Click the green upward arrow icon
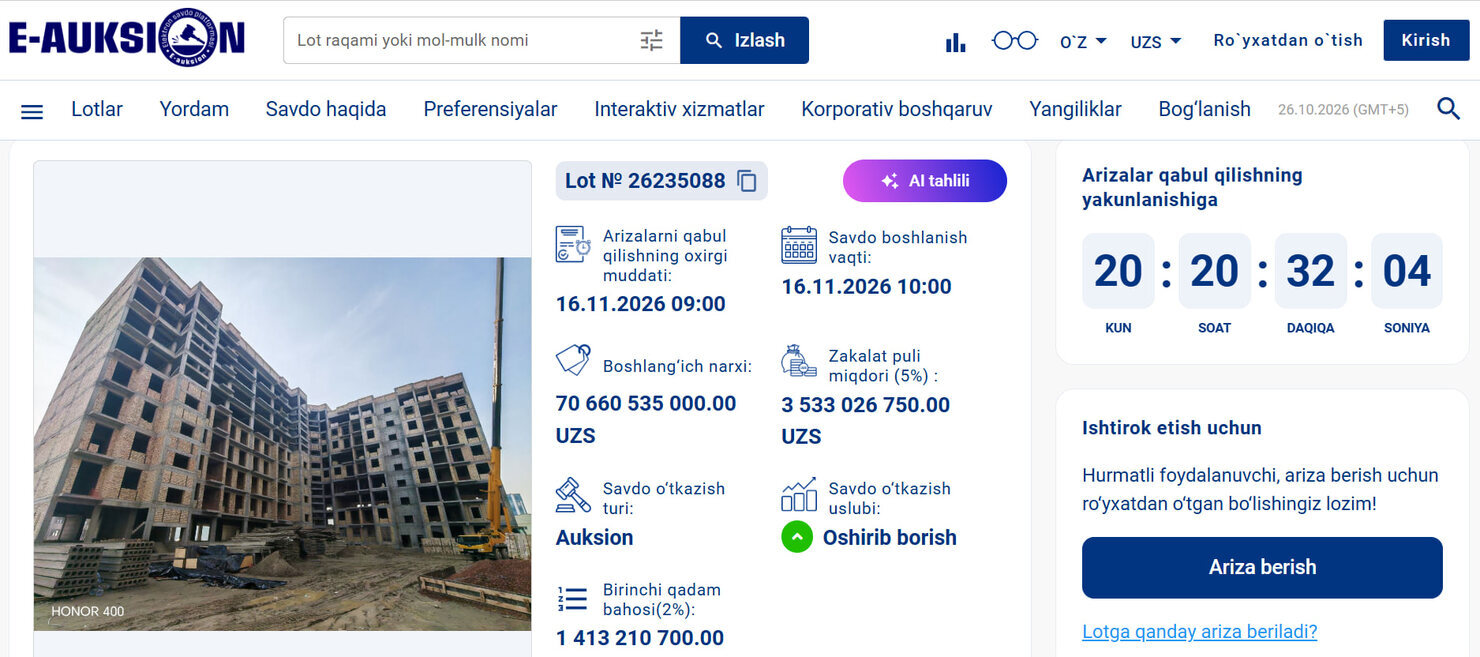This screenshot has width=1480, height=657. point(797,537)
